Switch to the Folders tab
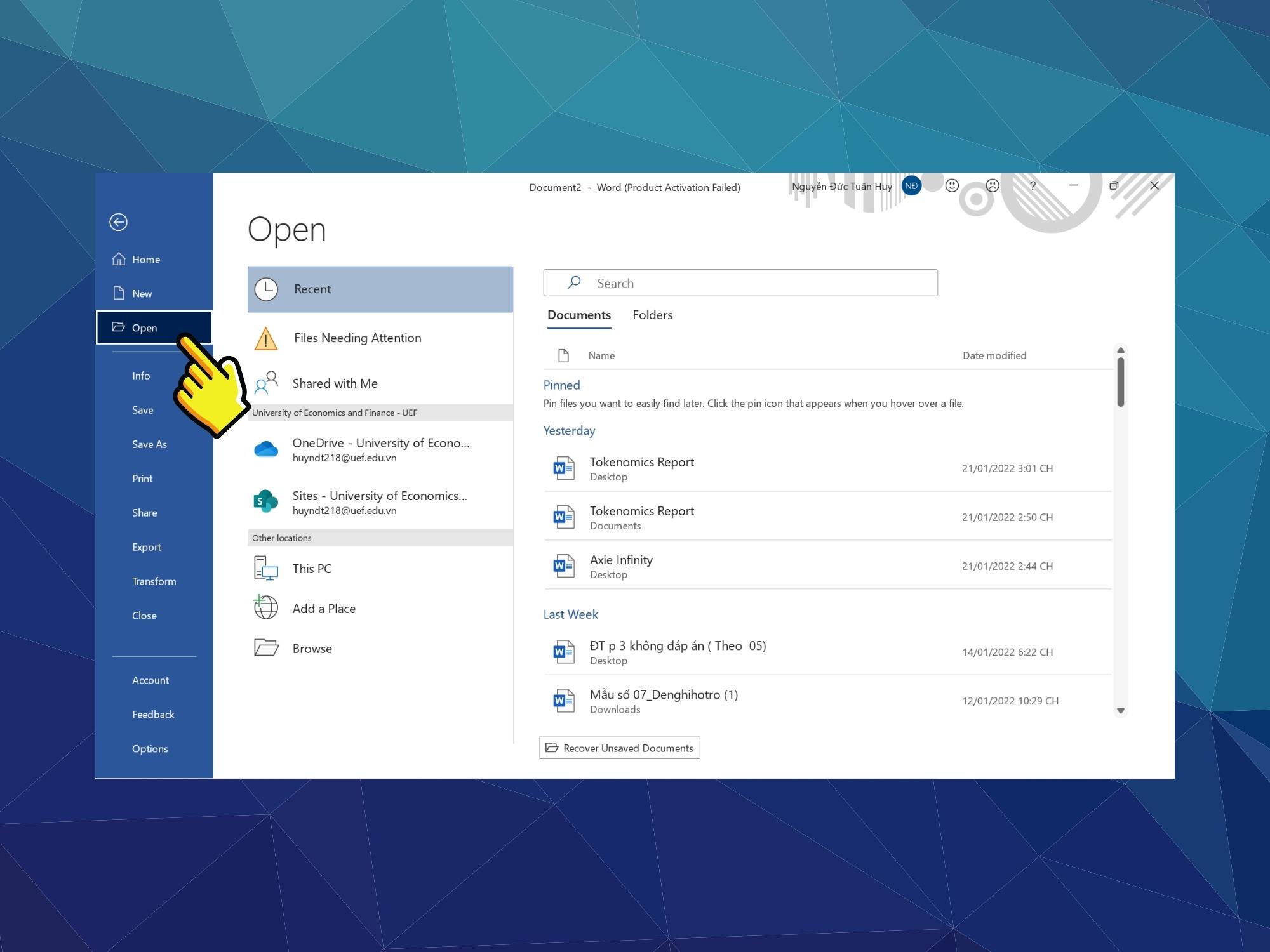This screenshot has width=1270, height=952. (652, 315)
